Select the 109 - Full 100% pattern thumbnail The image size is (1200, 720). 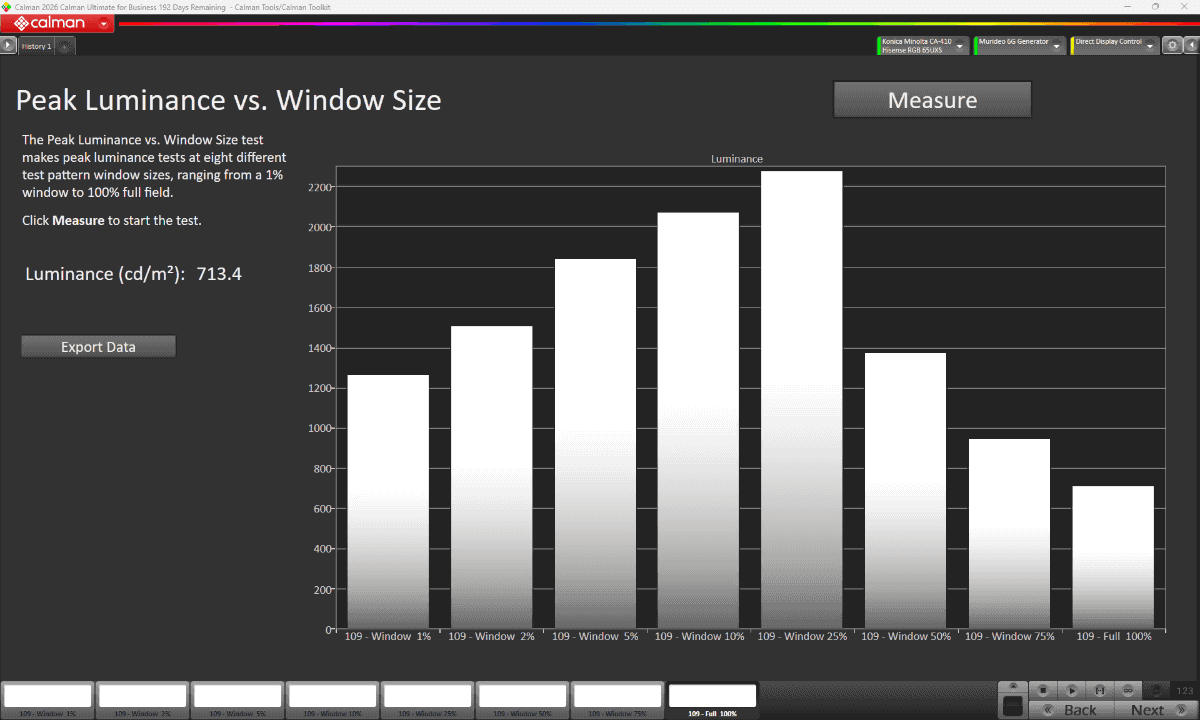(x=712, y=699)
